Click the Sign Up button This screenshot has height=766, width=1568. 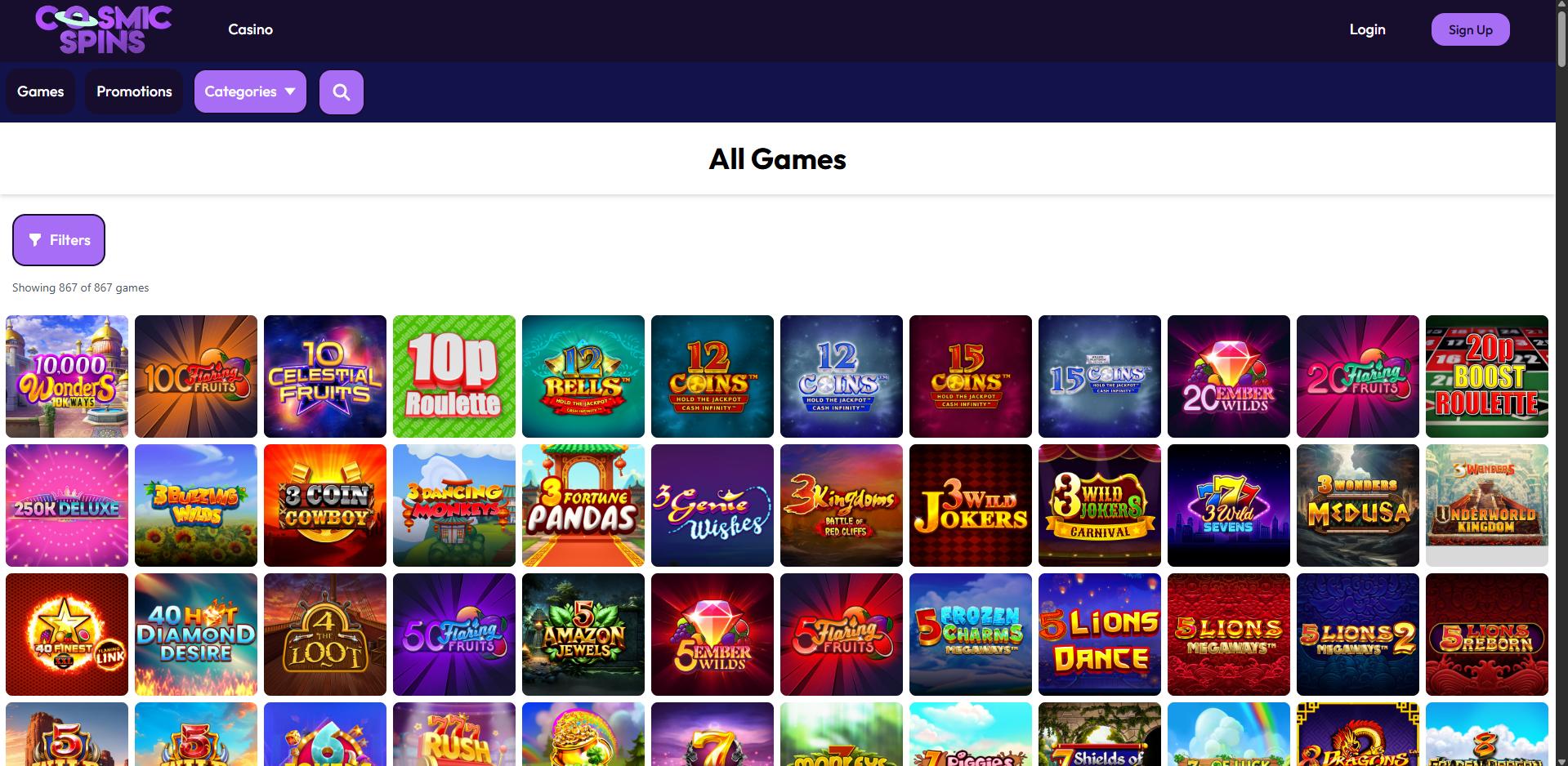point(1471,29)
